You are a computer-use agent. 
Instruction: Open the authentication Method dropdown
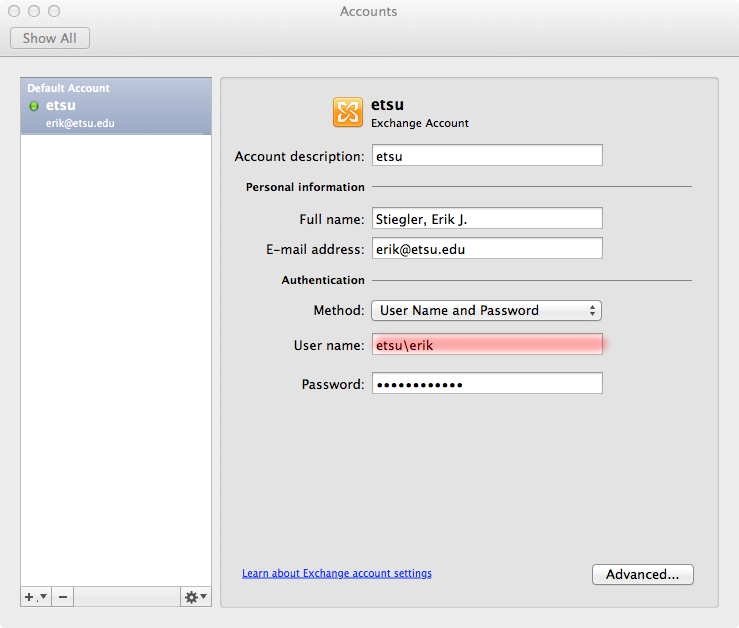[x=486, y=311]
